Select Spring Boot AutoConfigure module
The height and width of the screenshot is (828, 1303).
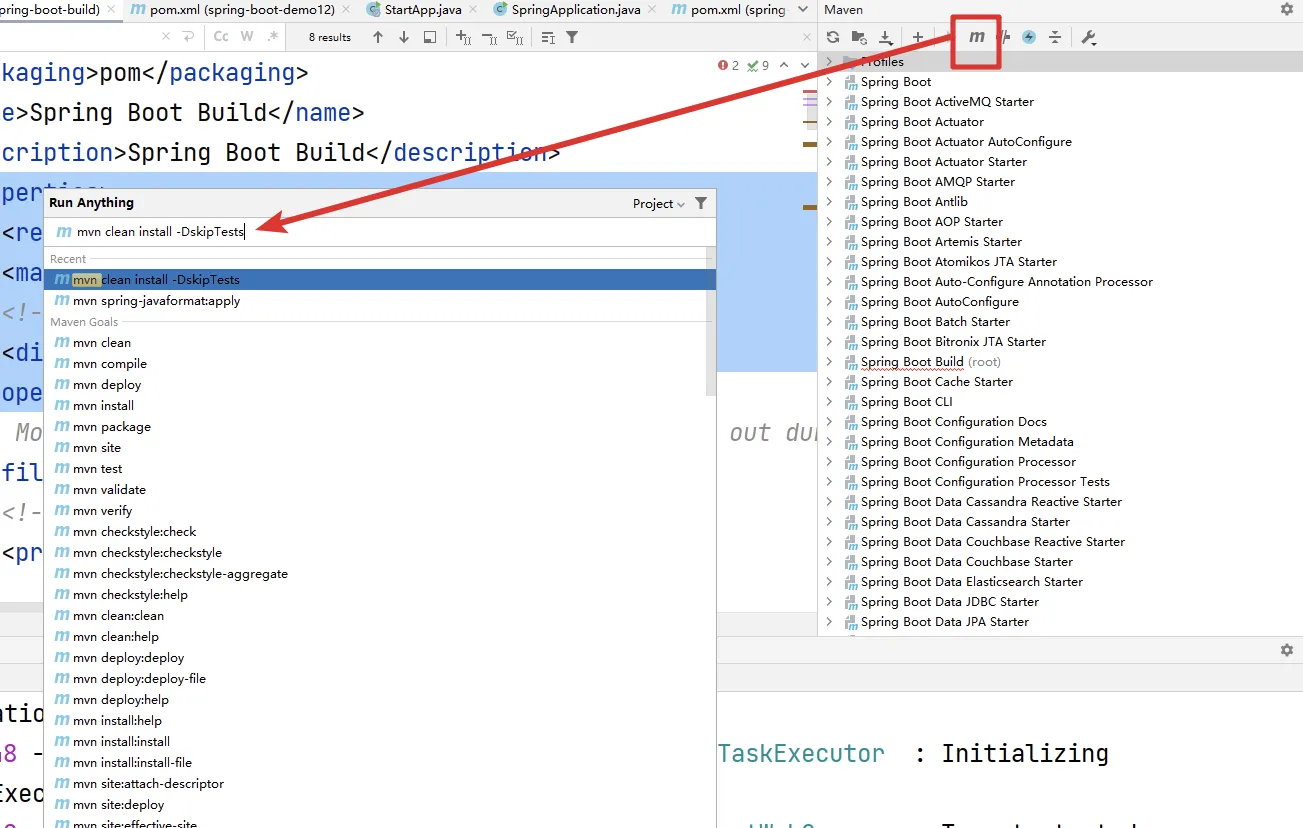(940, 302)
